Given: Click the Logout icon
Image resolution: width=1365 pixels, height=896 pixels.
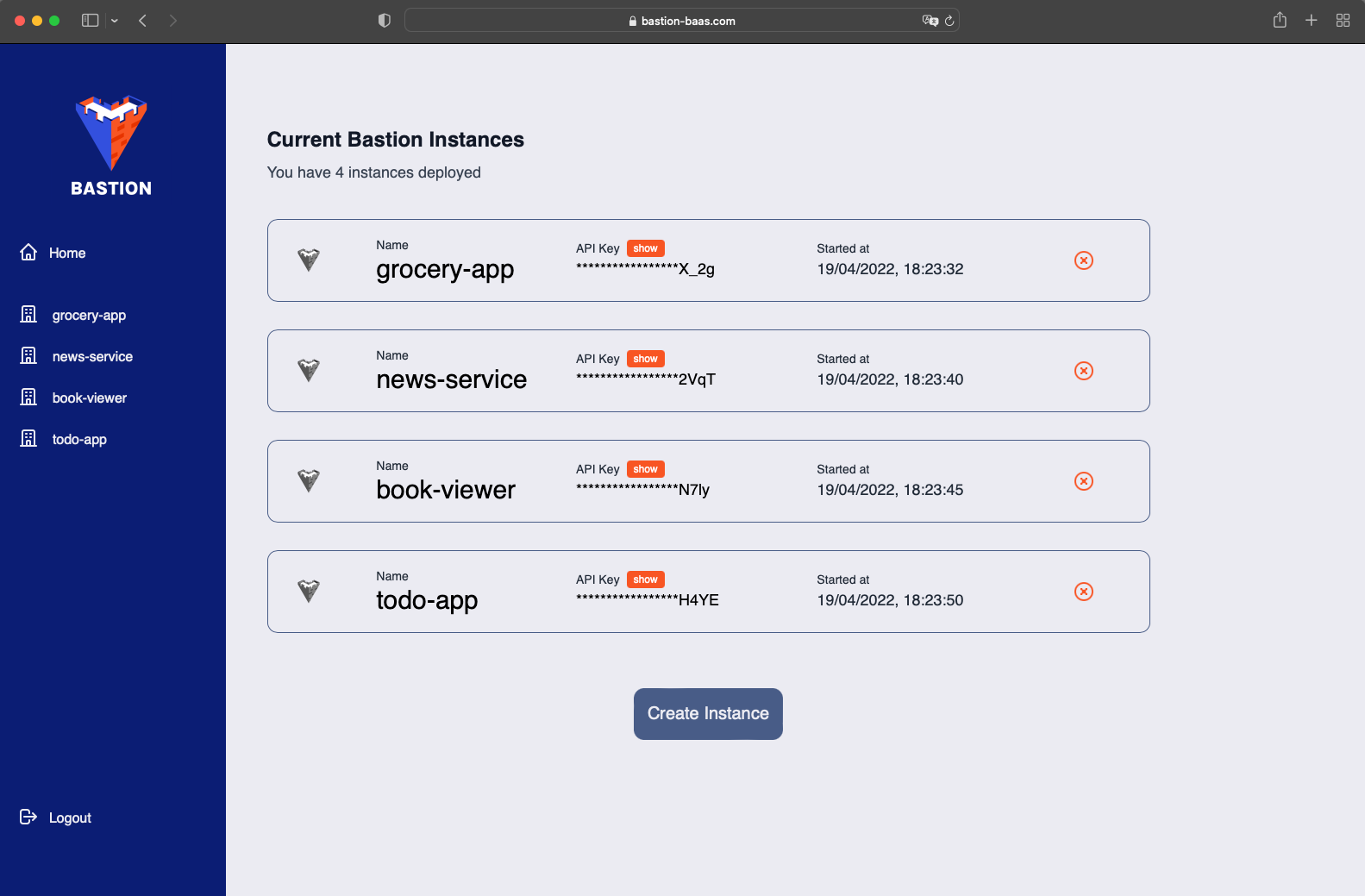Looking at the screenshot, I should (28, 817).
